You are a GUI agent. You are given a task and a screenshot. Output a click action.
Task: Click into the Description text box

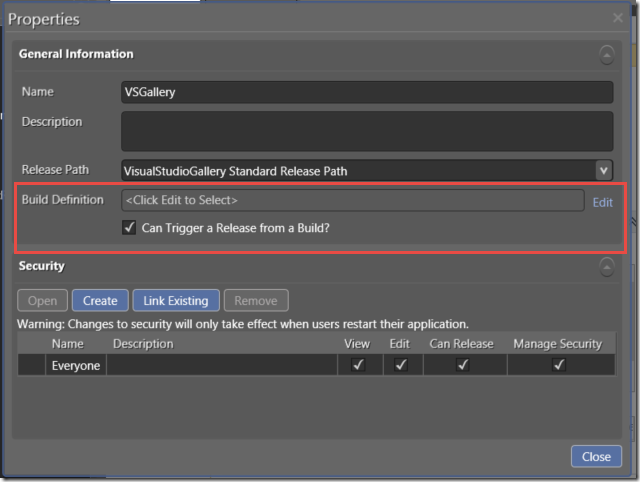click(x=367, y=131)
